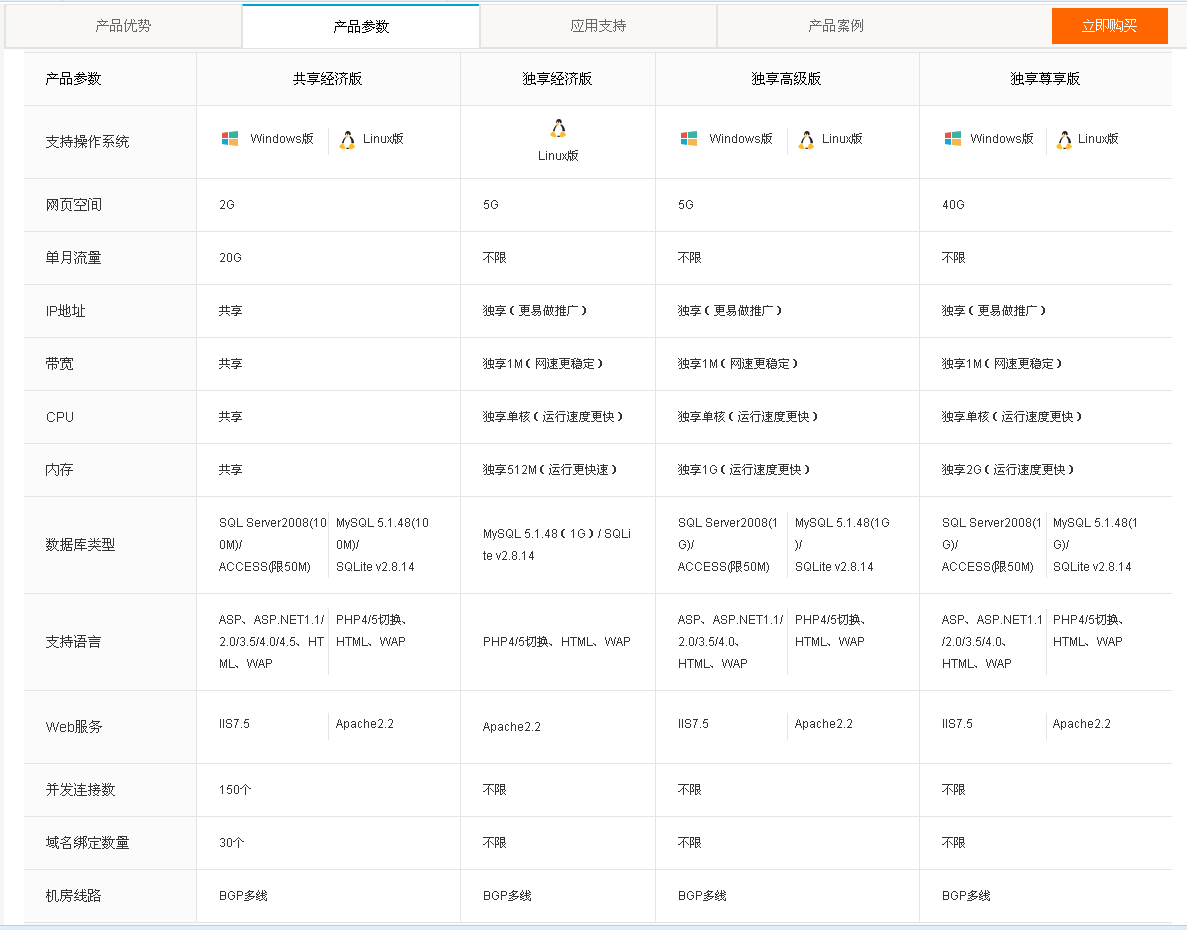Click Windows logo icon in 独享尊享版 column
Screen dimensions: 1187x930
pos(952,138)
